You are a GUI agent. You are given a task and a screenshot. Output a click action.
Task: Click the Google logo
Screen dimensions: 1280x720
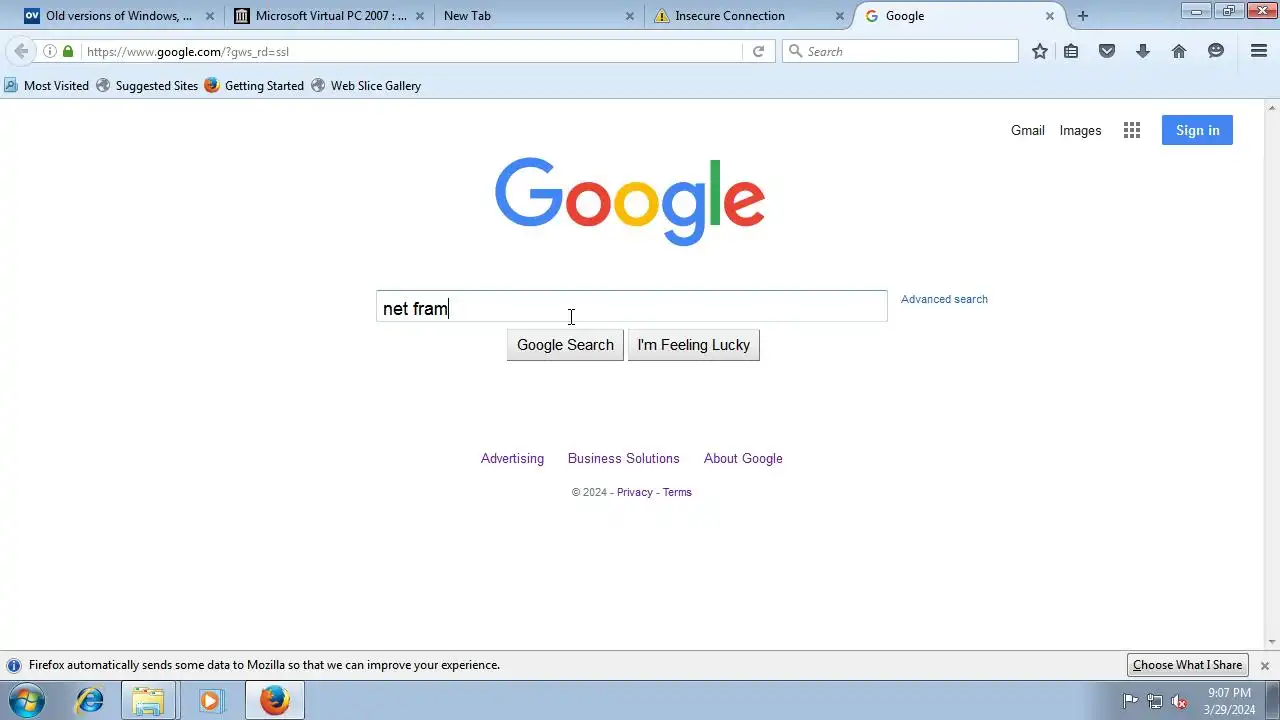pos(630,201)
